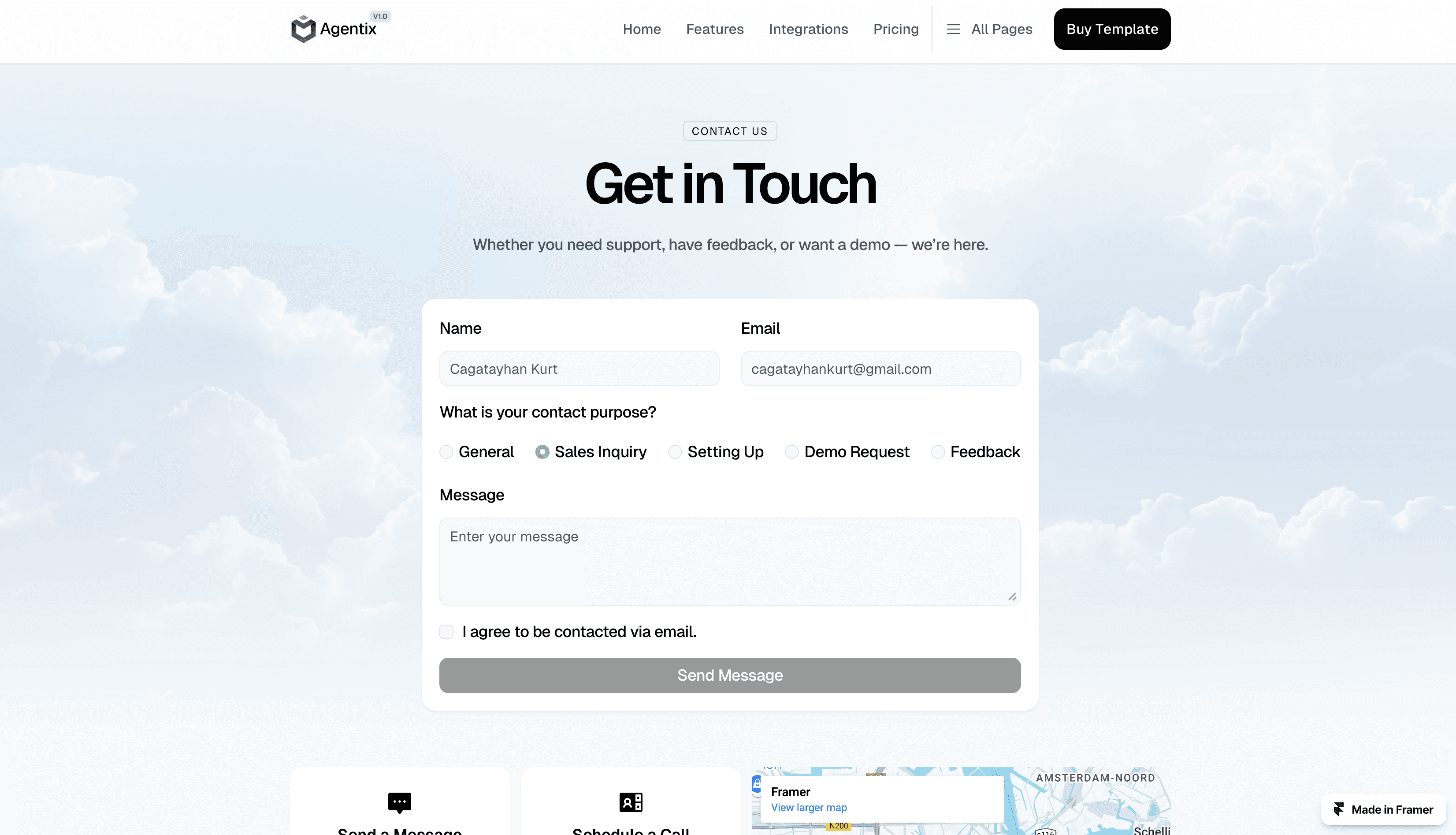
Task: Go to the Features nav link
Action: pos(714,29)
